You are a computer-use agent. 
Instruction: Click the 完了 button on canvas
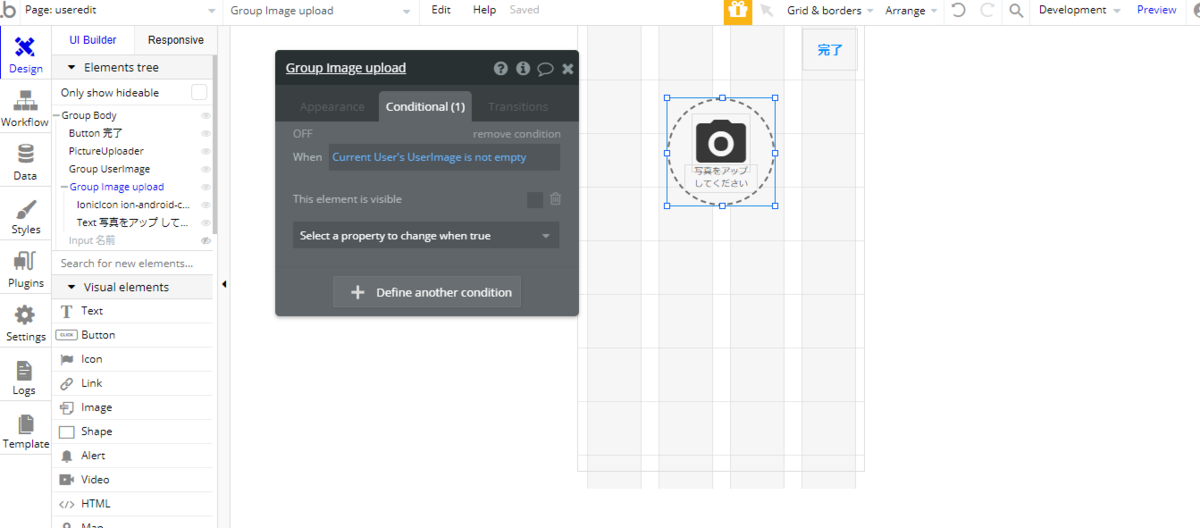pyautogui.click(x=830, y=50)
